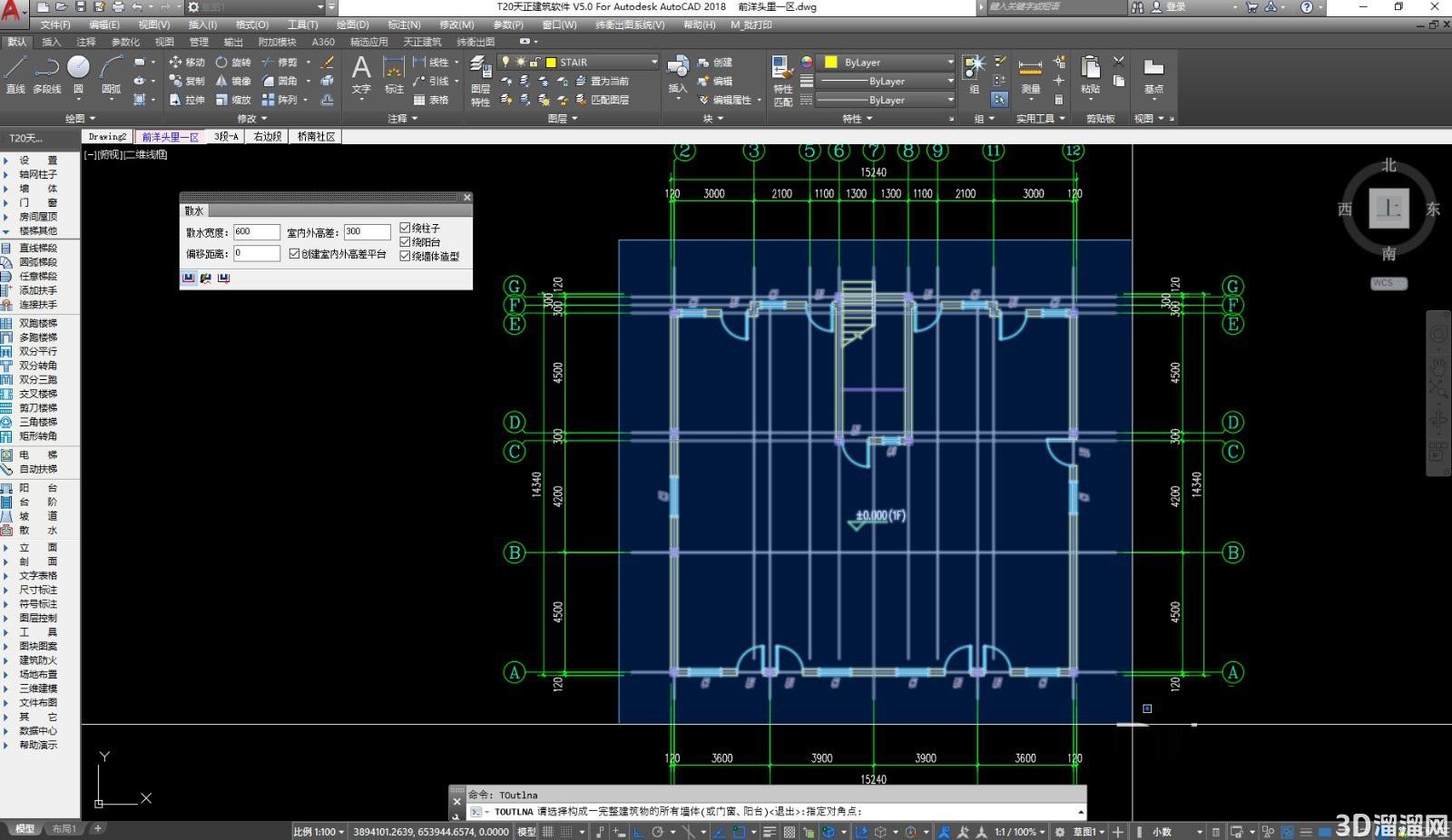Click the 散水宽度 input field
Viewport: 1452px width, 840px height.
(x=257, y=231)
